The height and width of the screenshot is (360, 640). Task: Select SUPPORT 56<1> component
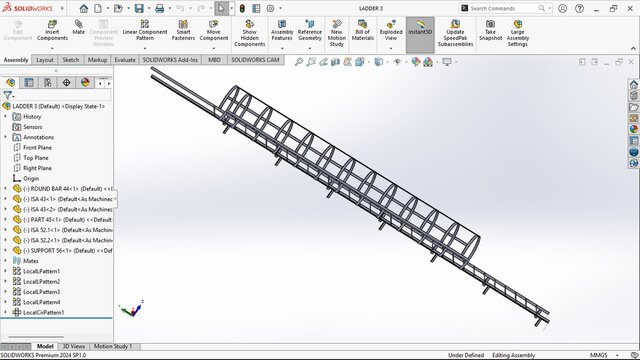click(62, 251)
